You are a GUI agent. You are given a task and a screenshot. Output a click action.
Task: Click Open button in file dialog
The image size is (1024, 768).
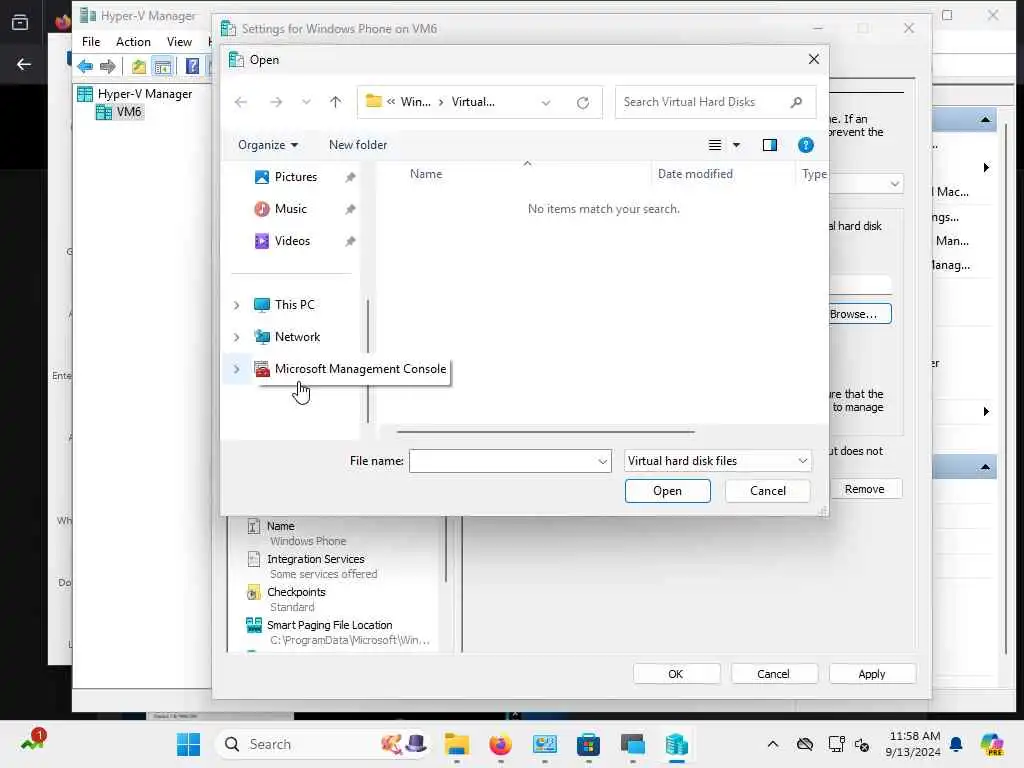(x=667, y=491)
